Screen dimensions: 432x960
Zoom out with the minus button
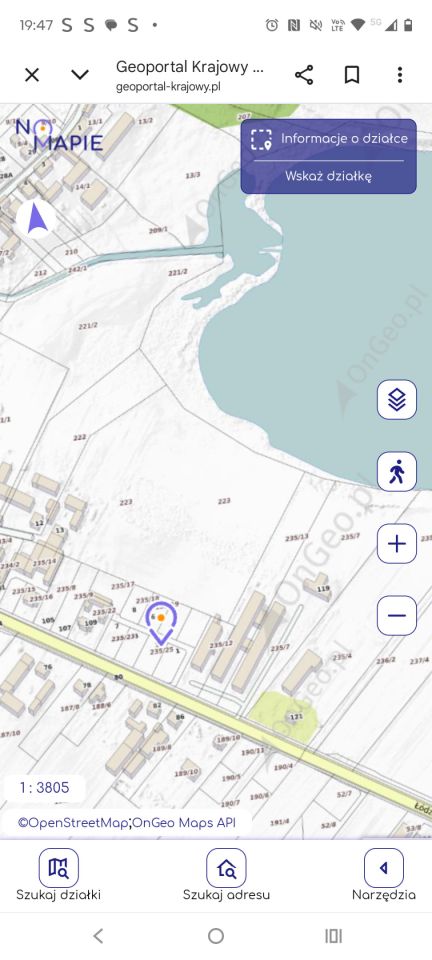[x=397, y=615]
